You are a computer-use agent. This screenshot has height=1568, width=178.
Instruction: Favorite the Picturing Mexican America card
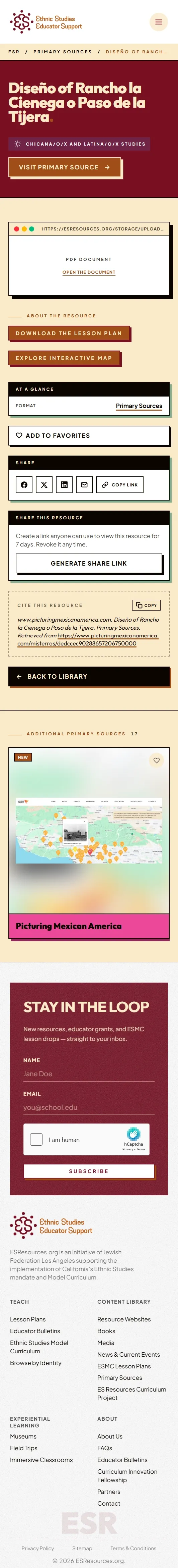click(156, 760)
